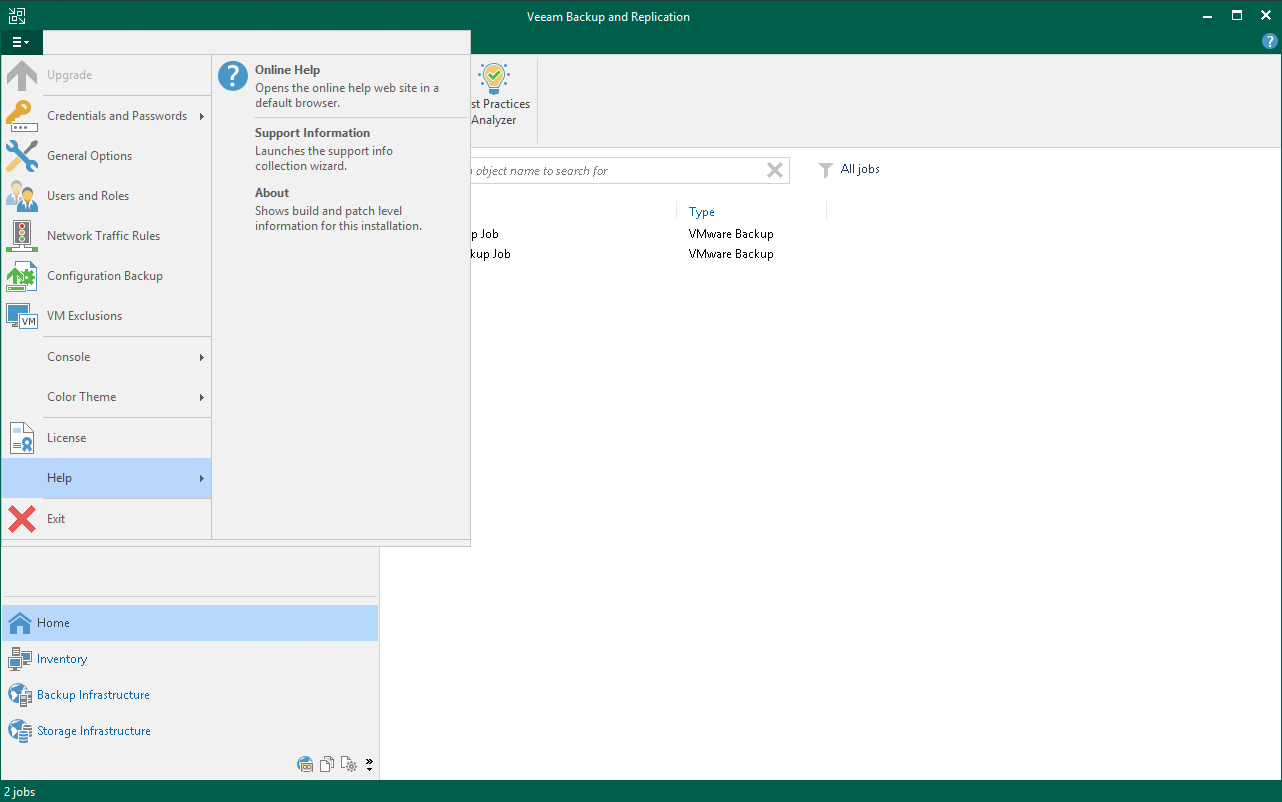The height and width of the screenshot is (802, 1282).
Task: Go to Home view in navigation
Action: tap(190, 623)
